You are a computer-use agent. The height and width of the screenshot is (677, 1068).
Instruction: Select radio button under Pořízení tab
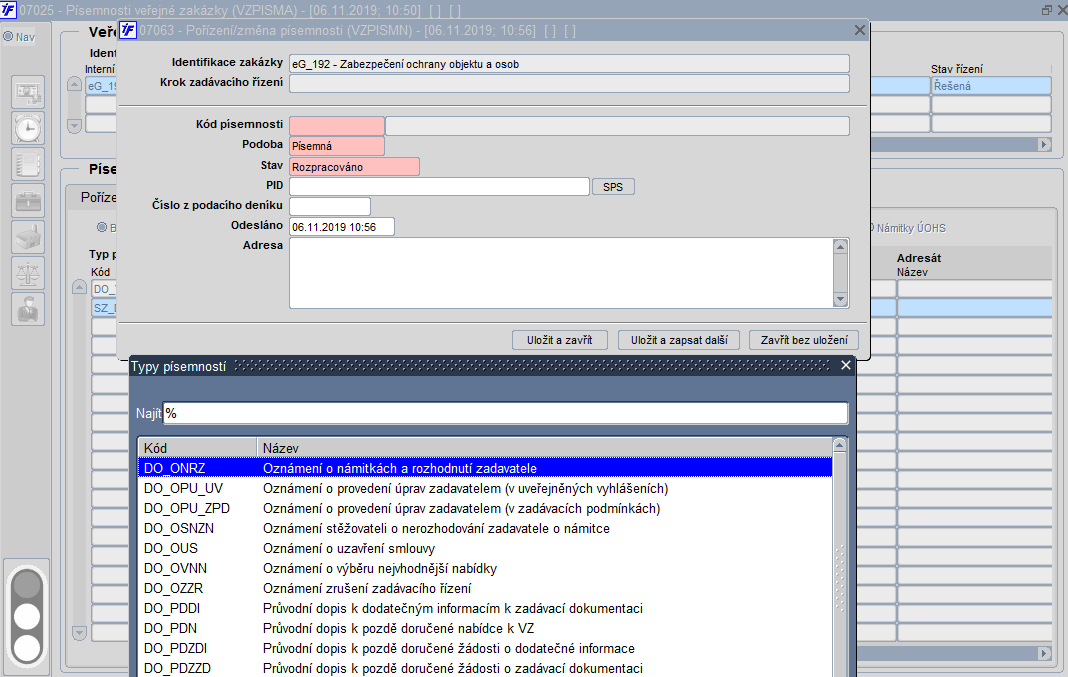[102, 227]
